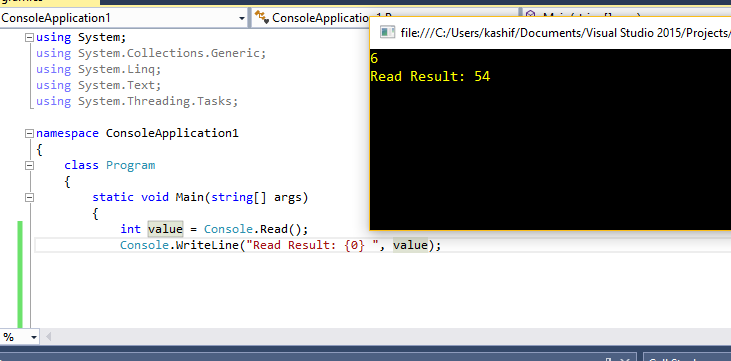This screenshot has width=731, height=361.
Task: Collapse the class Program block
Action: 29,165
